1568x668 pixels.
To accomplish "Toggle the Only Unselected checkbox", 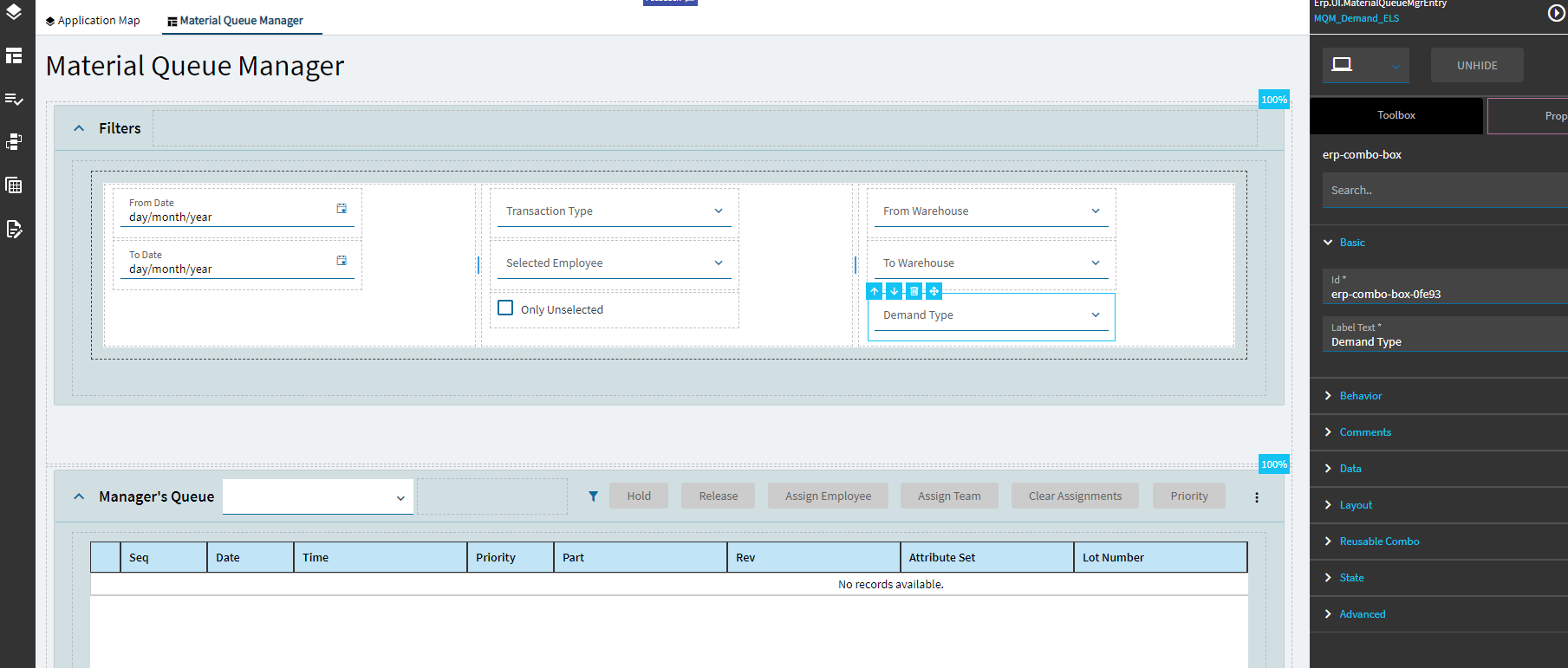I will coord(505,308).
